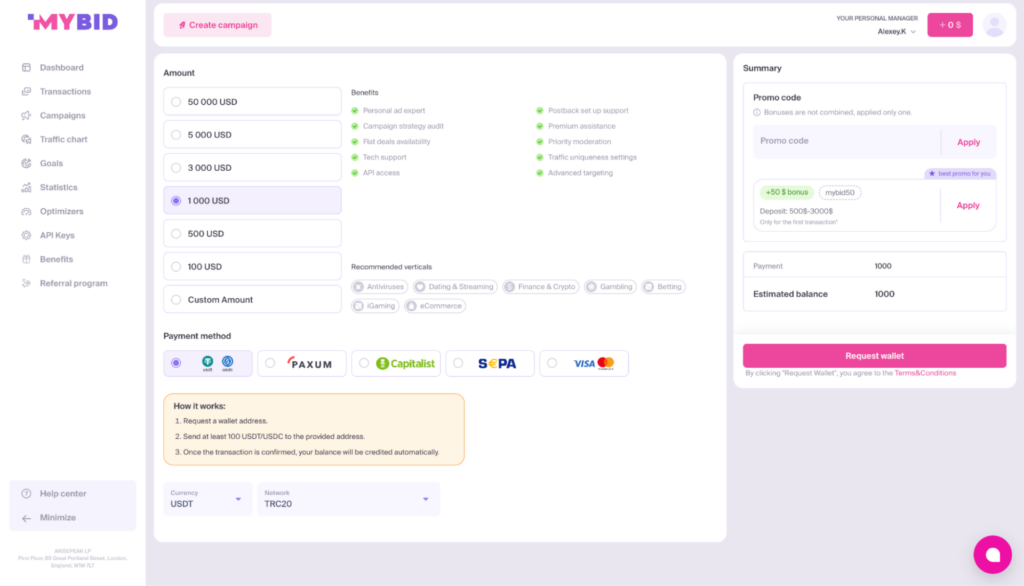
Task: Click the API Keys gear icon
Action: (26, 235)
